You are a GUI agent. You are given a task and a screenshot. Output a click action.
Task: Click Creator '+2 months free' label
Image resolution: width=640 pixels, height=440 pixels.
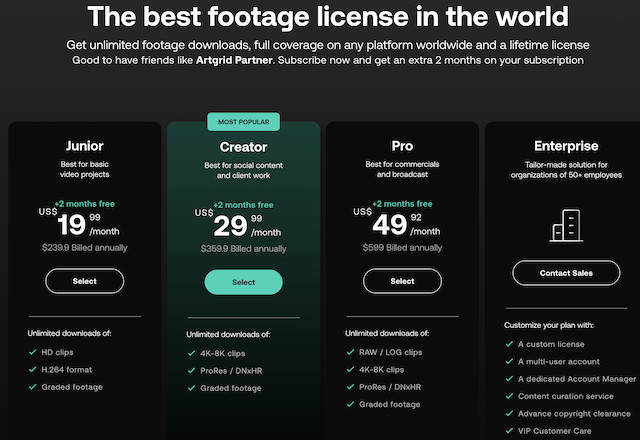pos(244,205)
